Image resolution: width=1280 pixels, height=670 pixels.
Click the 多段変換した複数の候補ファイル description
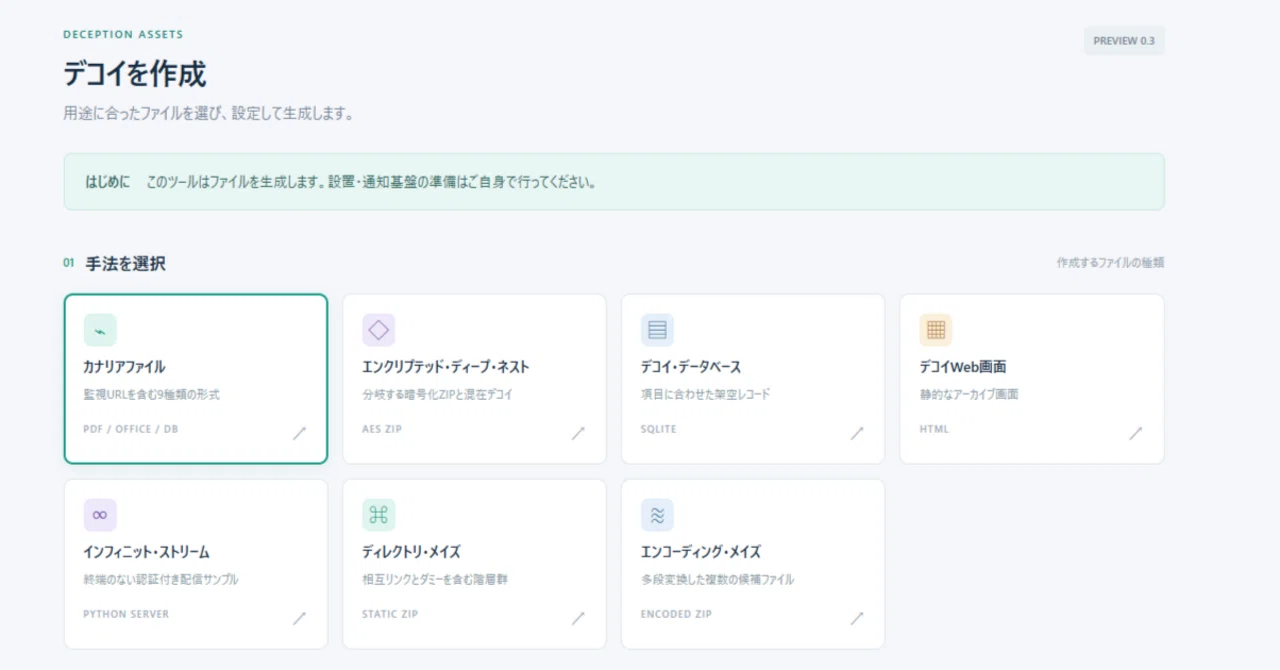(x=718, y=580)
